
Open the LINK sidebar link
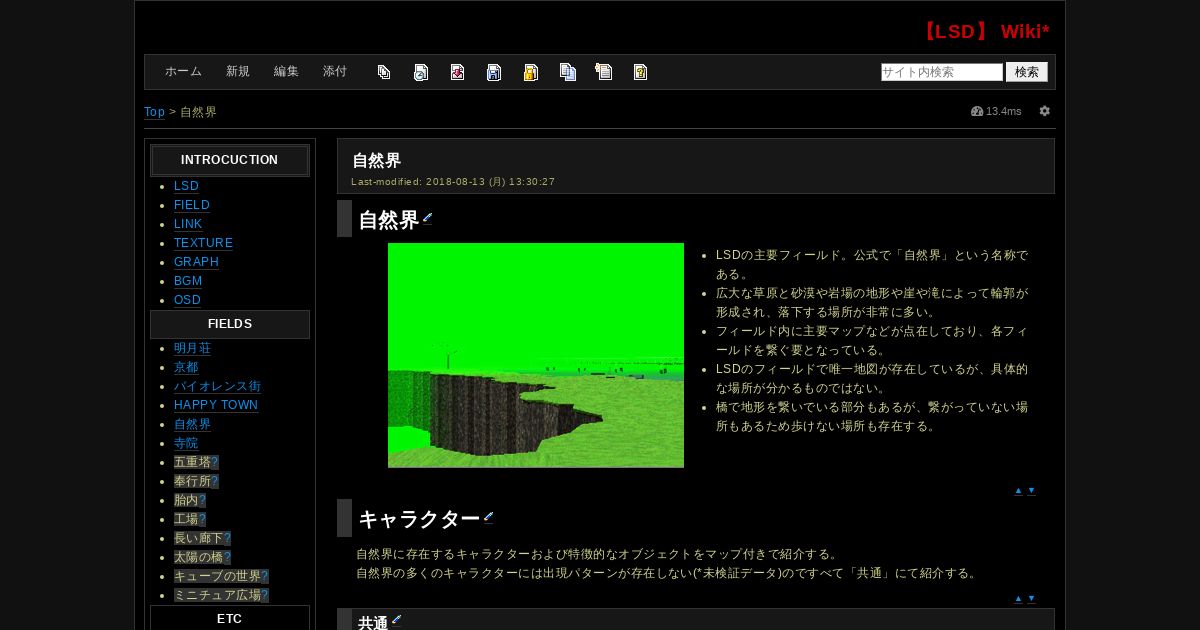(x=188, y=224)
